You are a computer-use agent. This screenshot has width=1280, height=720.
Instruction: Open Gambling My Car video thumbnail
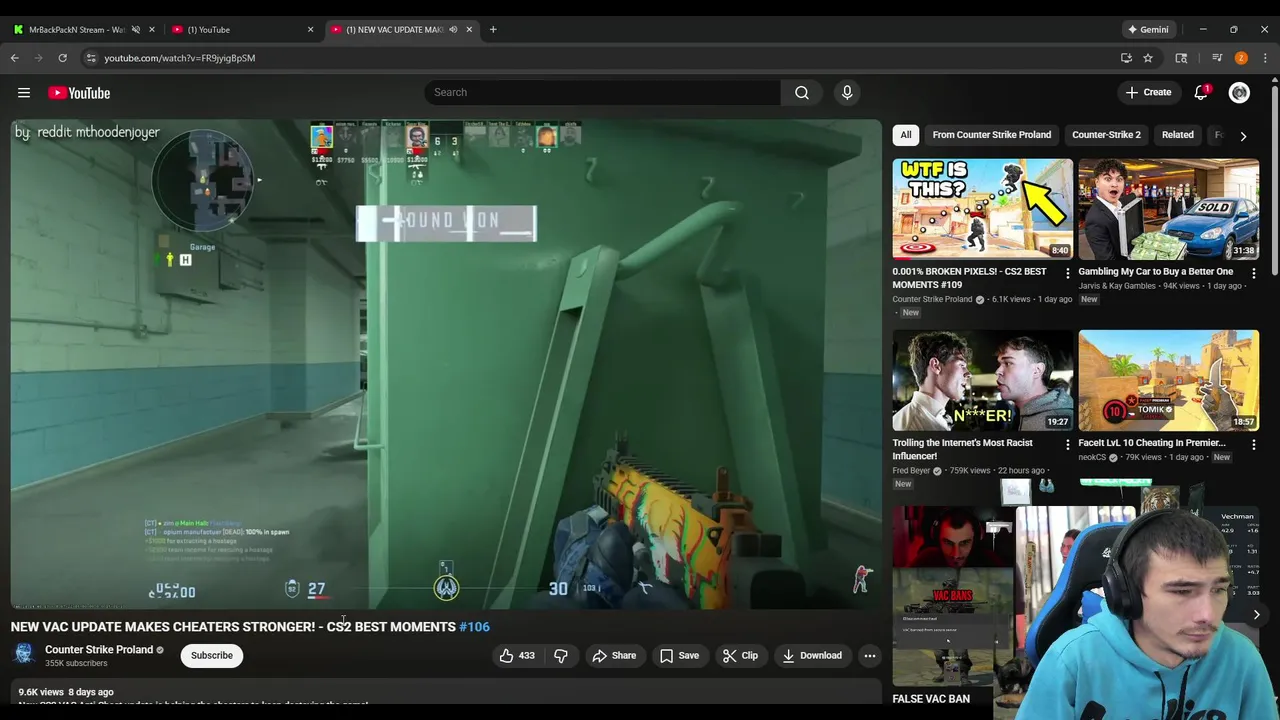tap(1168, 208)
